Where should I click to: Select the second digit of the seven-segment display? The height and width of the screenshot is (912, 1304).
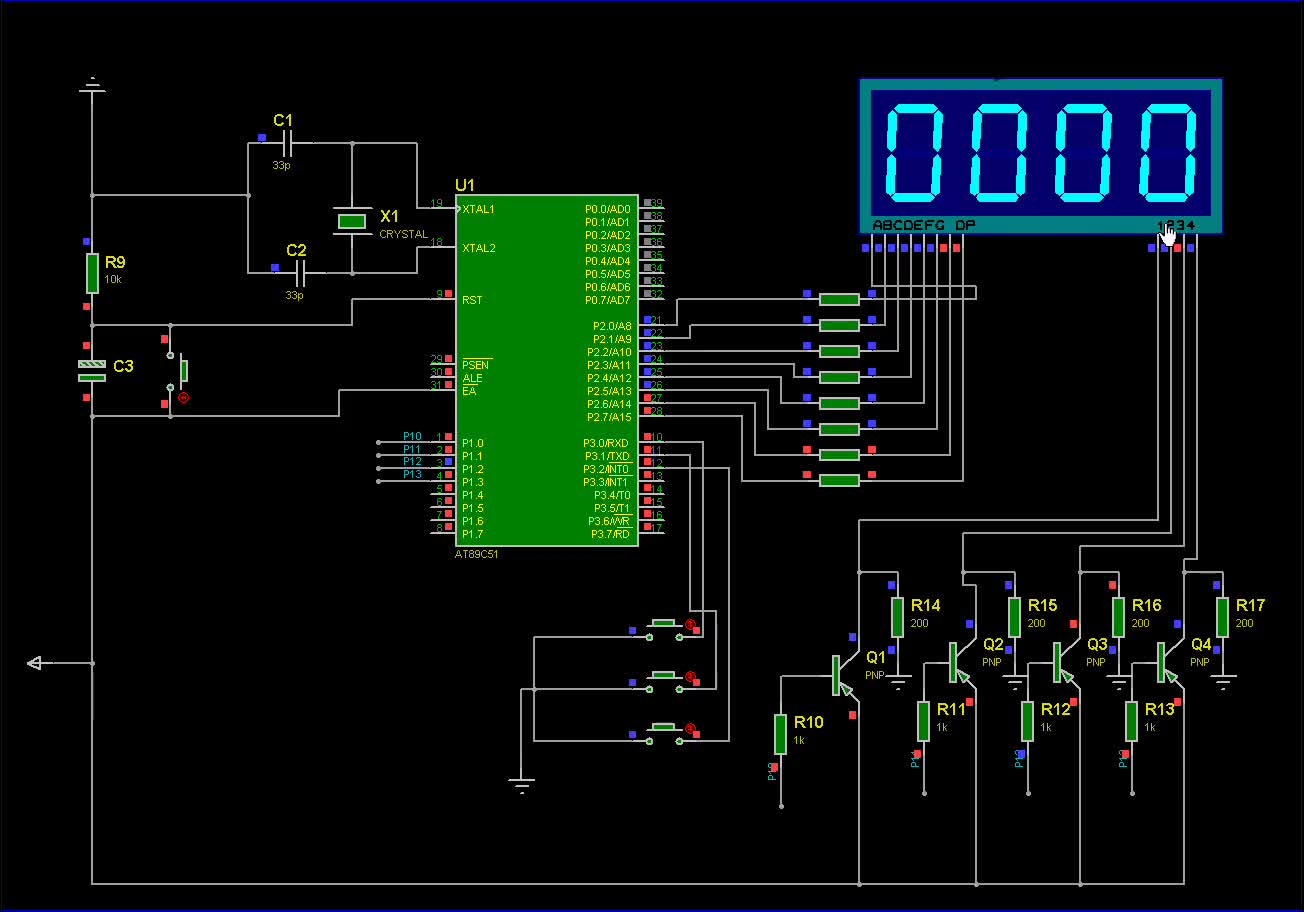(x=1000, y=153)
